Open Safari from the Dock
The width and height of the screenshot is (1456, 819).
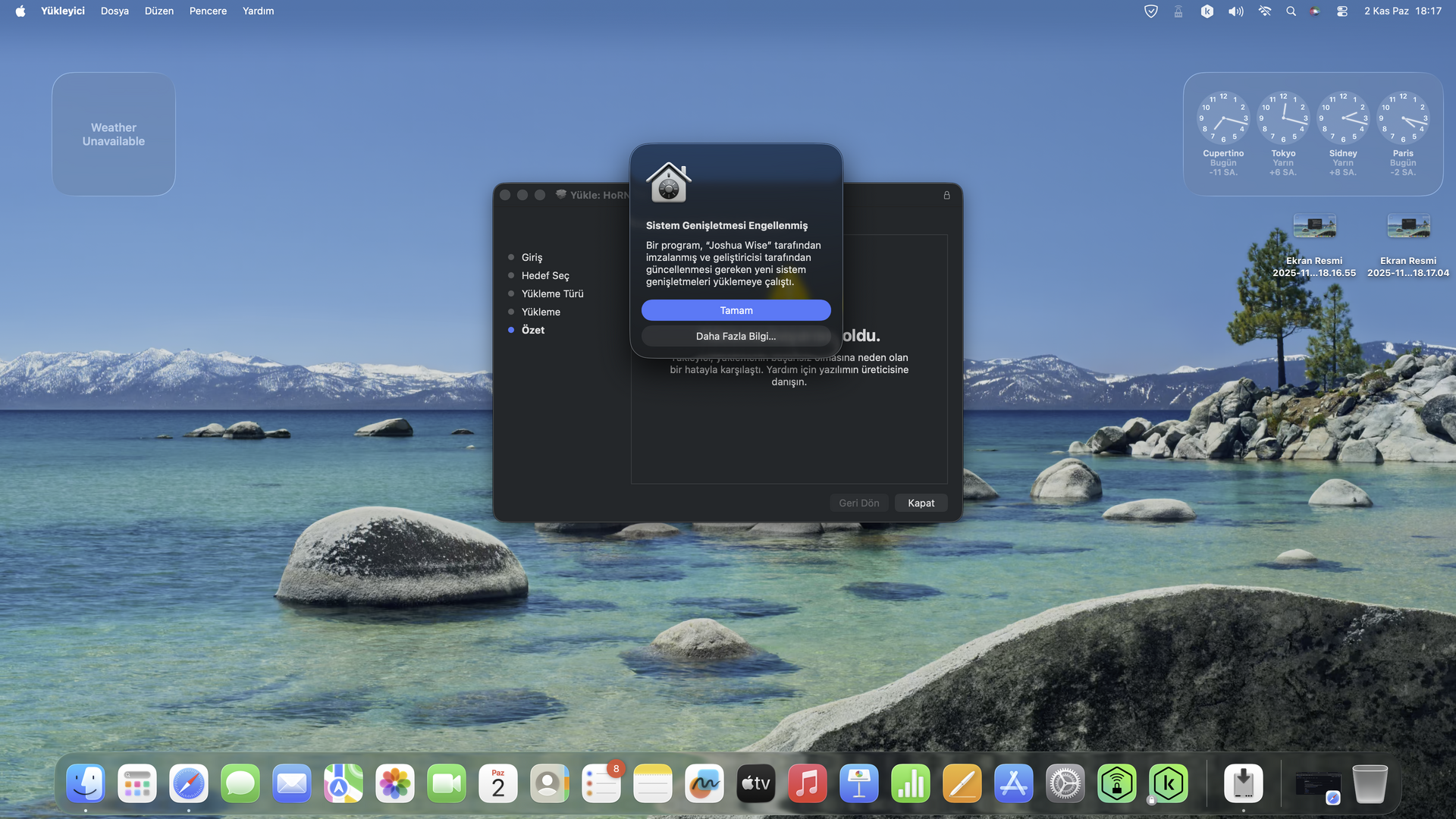pos(188,783)
